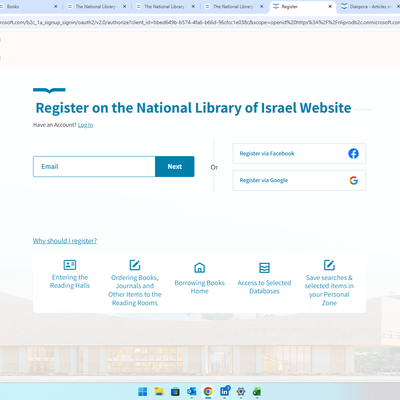Viewport: 400px width, 400px height.
Task: Open File Explorer from the taskbar
Action: coord(159,392)
